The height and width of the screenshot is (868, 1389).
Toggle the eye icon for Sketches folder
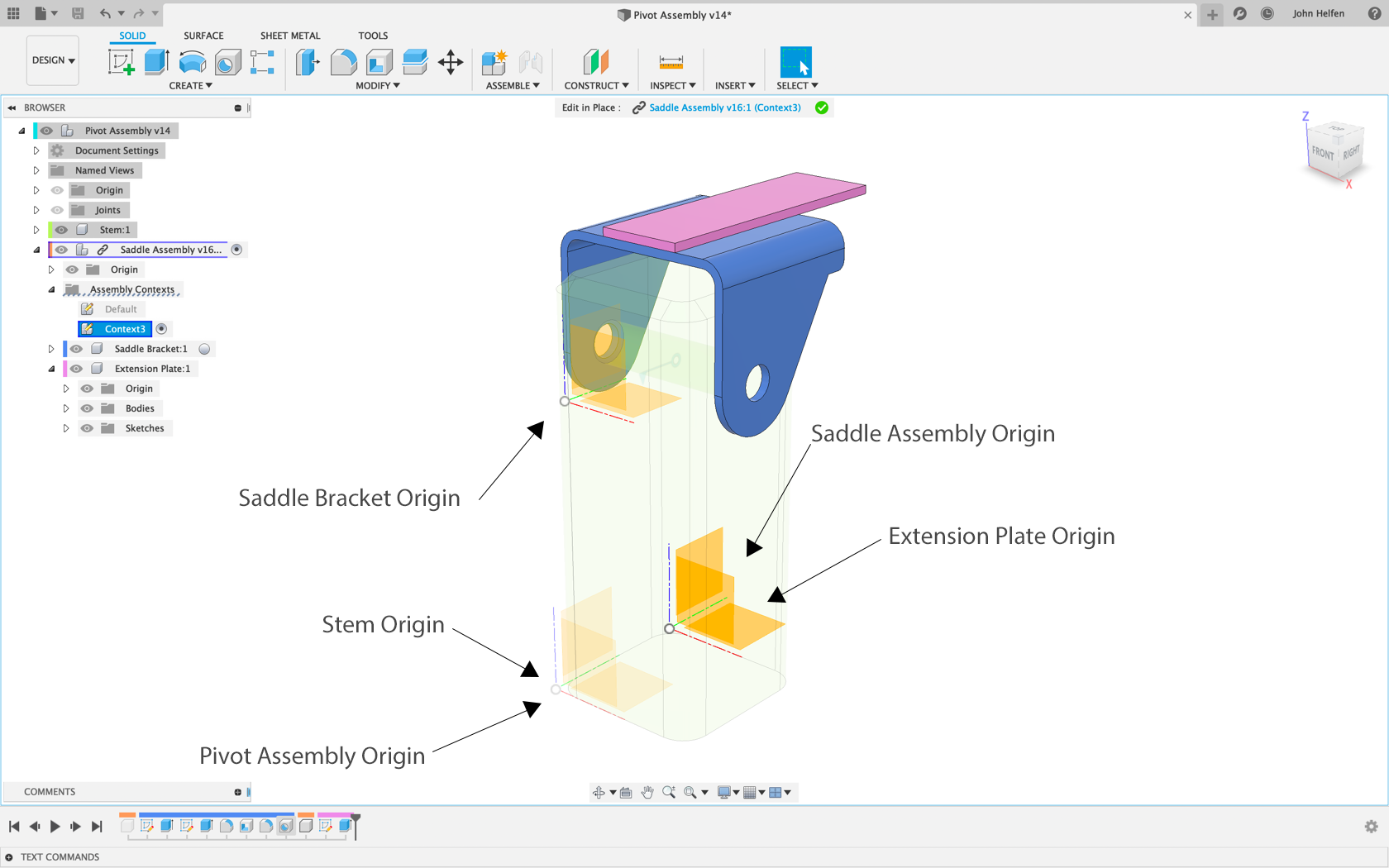(x=87, y=428)
